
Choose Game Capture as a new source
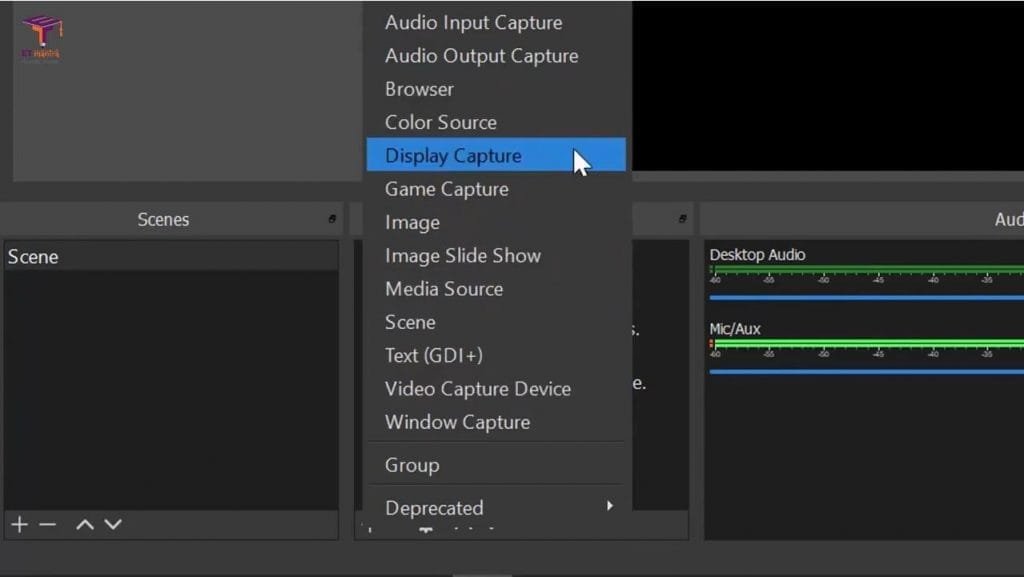(x=446, y=188)
